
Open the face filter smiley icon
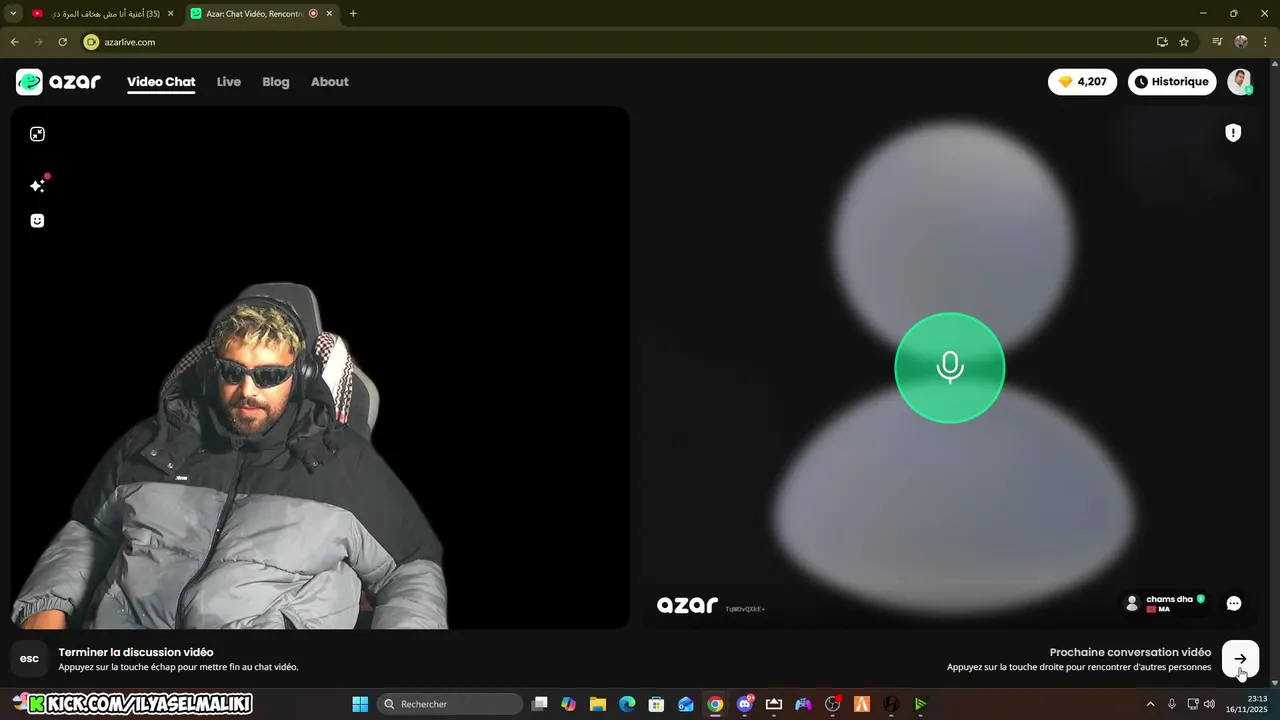click(37, 221)
